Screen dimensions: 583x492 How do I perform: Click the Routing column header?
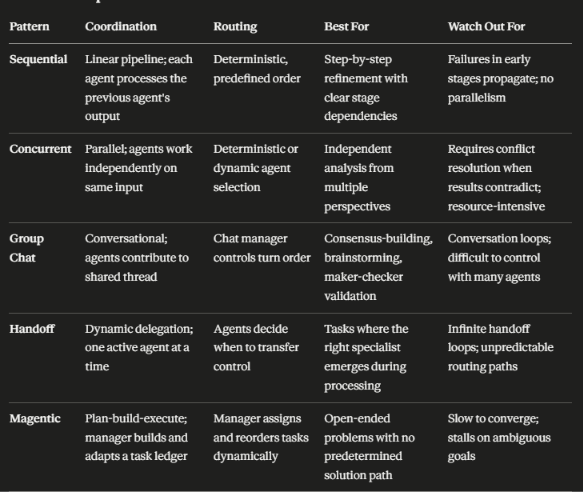235,27
